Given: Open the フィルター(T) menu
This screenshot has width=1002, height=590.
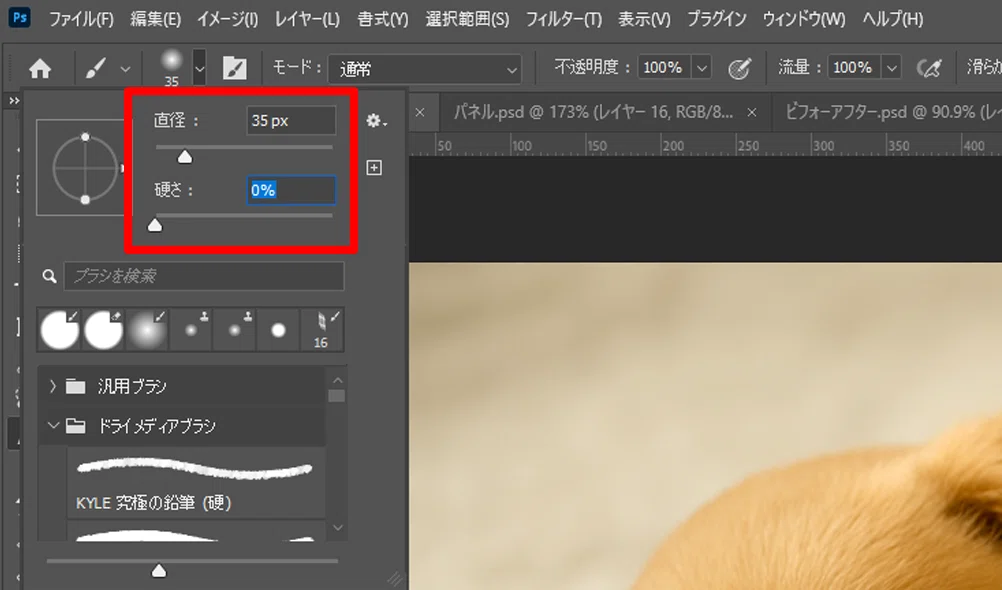Looking at the screenshot, I should 564,19.
